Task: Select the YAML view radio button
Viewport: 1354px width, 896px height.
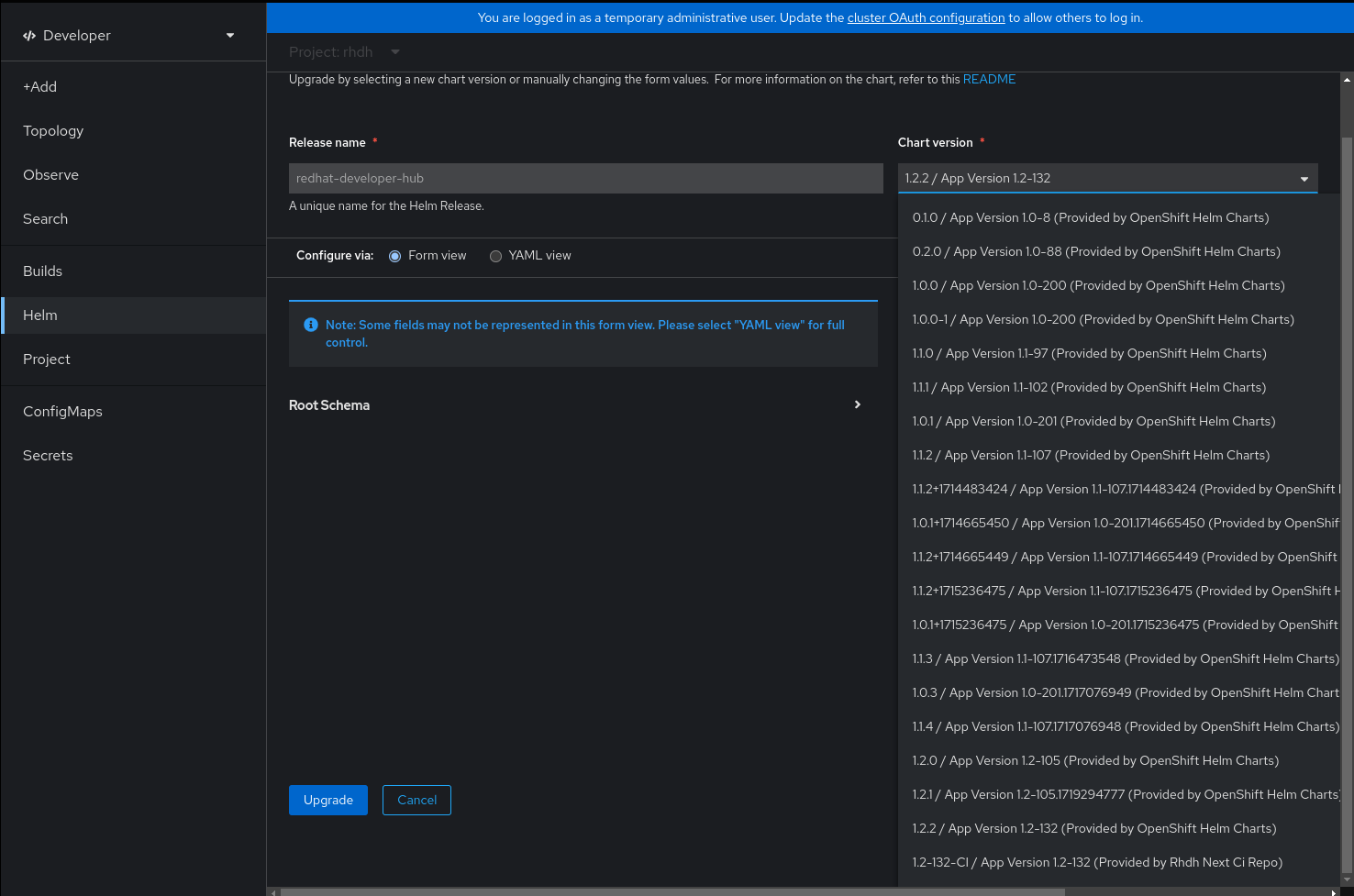Action: 496,256
